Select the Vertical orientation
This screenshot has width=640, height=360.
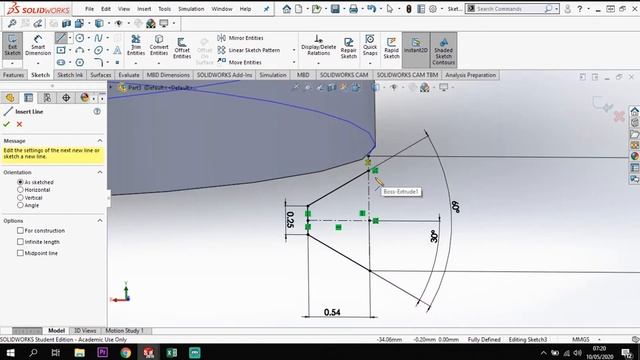tap(20, 198)
